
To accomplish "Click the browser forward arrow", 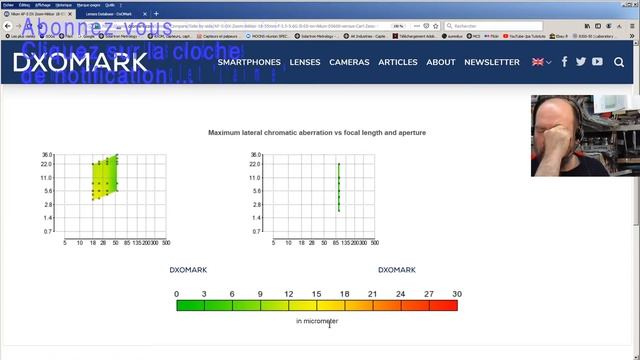I will [19, 26].
